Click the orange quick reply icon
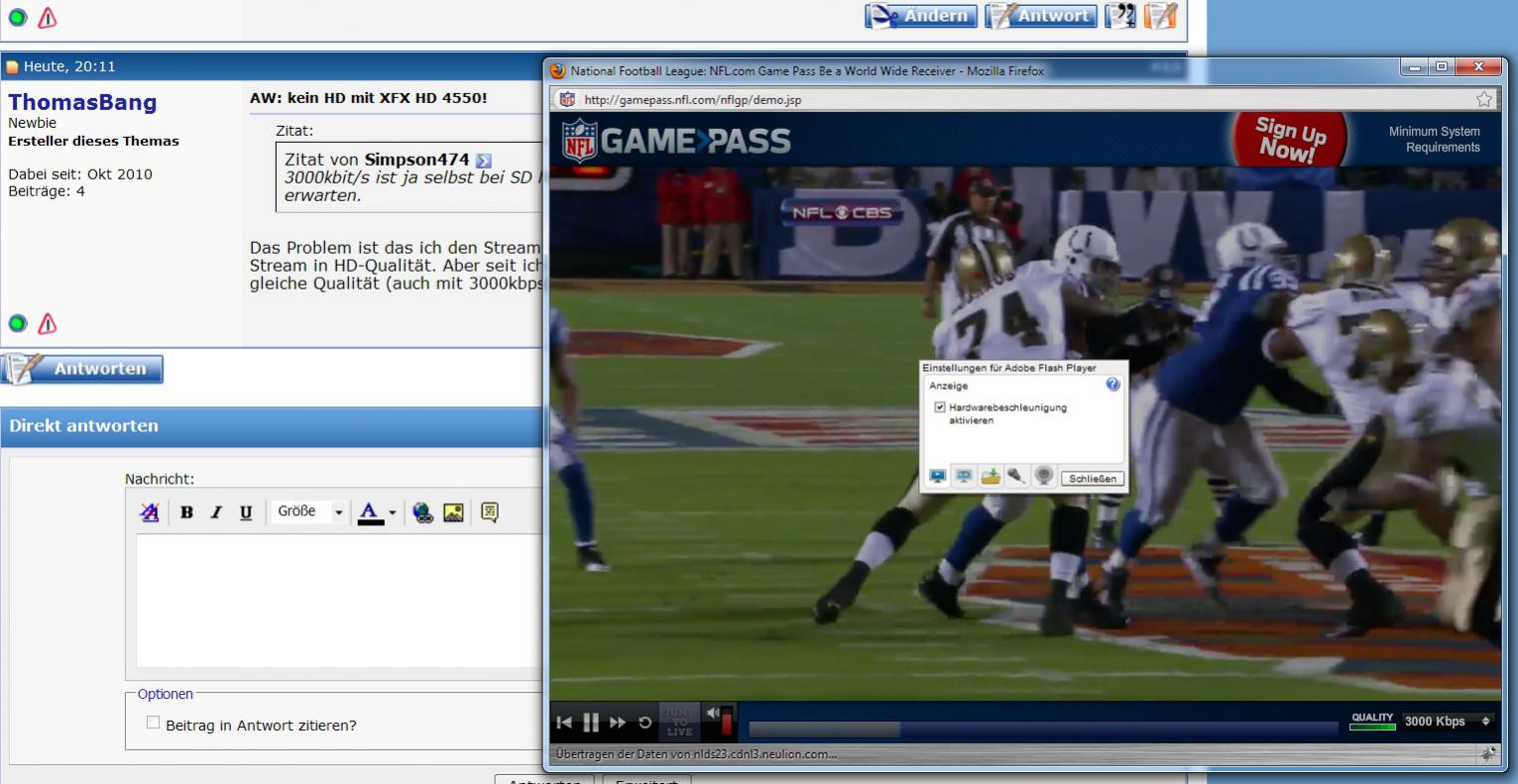 [1159, 16]
